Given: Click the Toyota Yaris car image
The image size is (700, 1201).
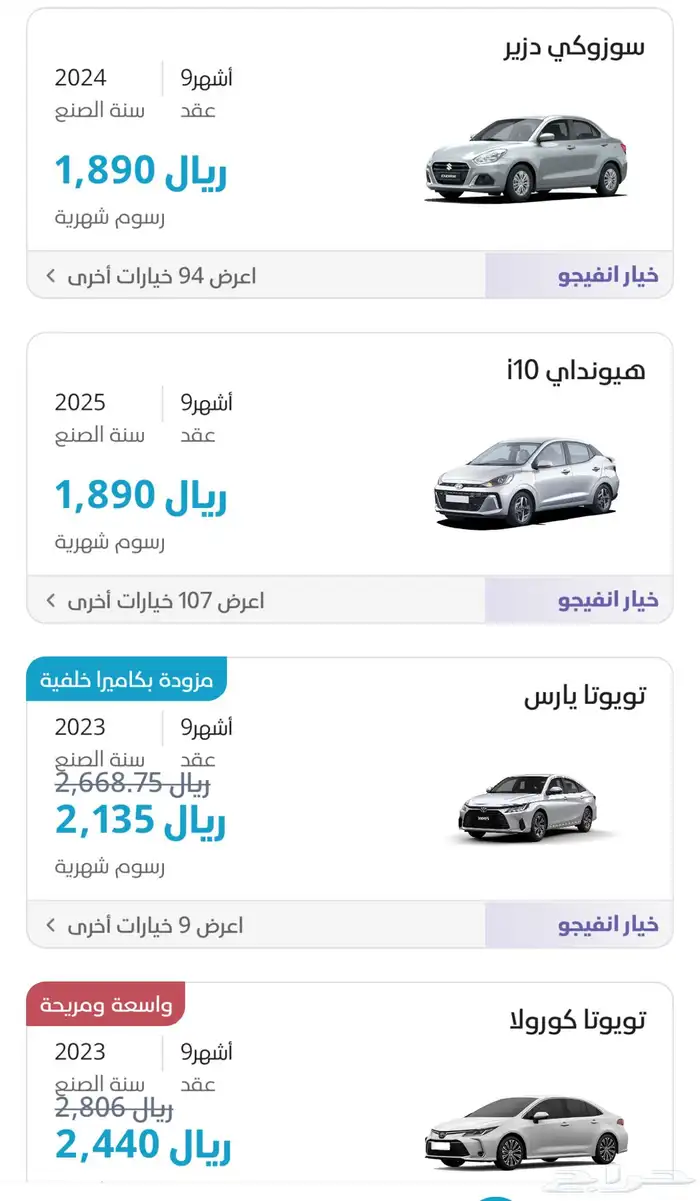Looking at the screenshot, I should 527,808.
